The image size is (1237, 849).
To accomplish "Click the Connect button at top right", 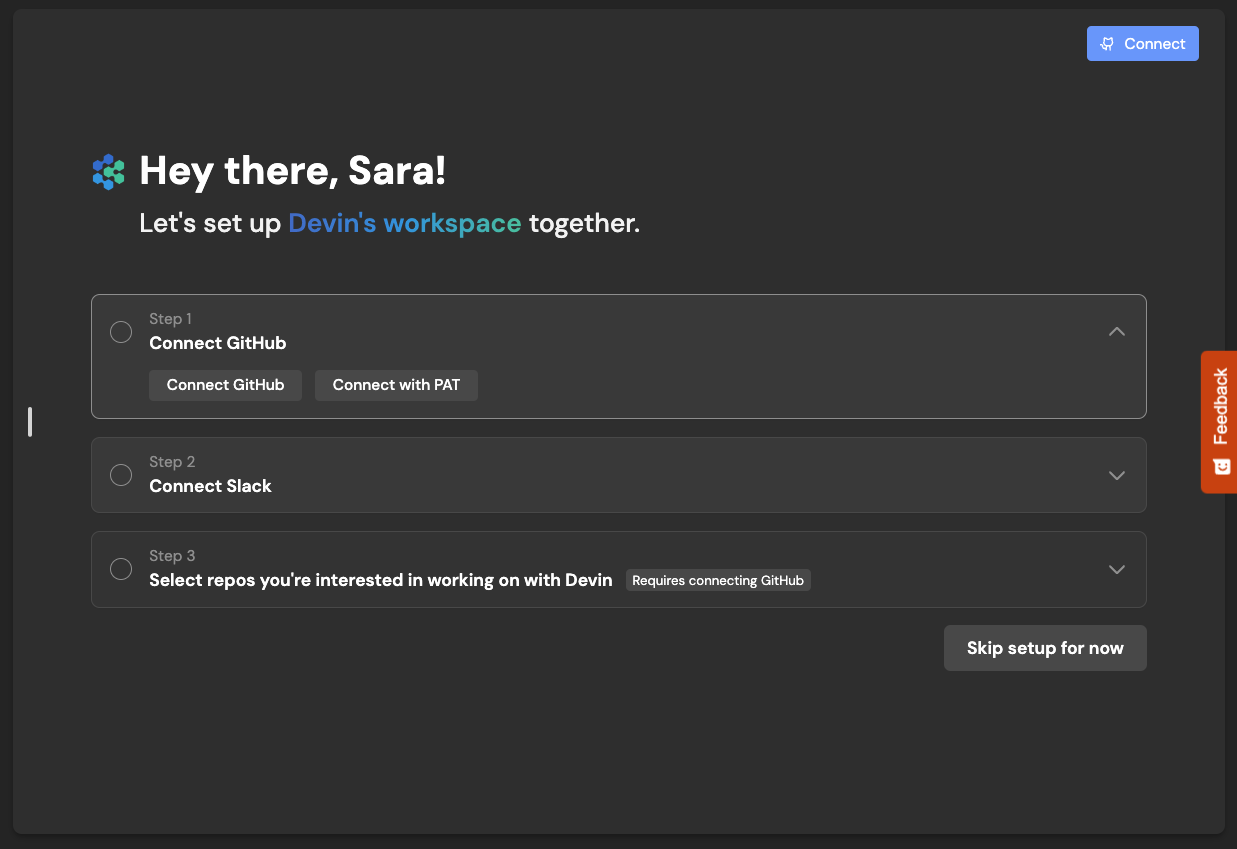I will point(1143,44).
